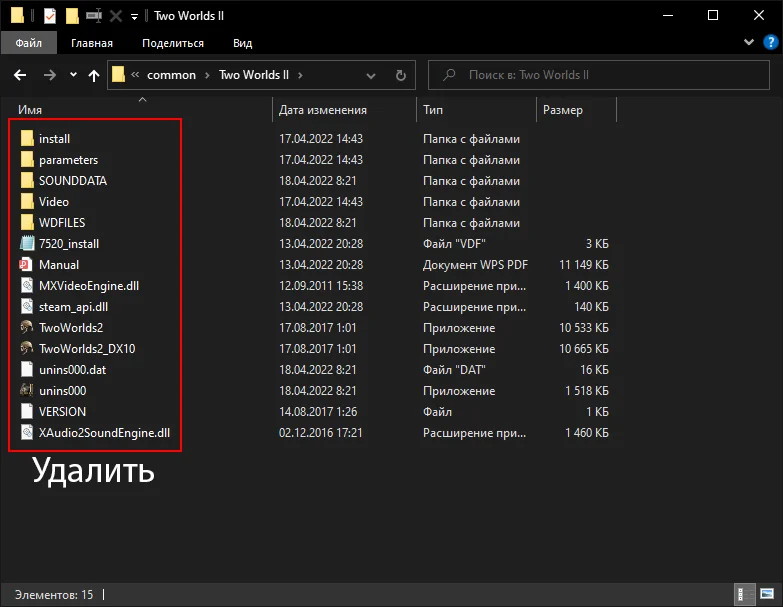Image resolution: width=783 pixels, height=607 pixels.
Task: Click the folder icon in the address bar
Action: coord(118,75)
